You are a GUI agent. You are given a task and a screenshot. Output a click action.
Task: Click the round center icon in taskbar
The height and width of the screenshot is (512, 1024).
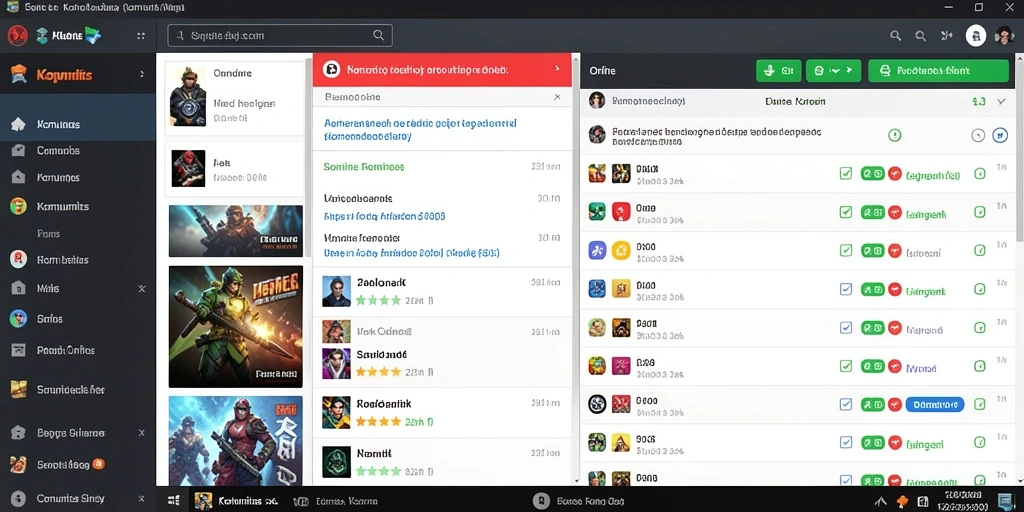click(540, 501)
